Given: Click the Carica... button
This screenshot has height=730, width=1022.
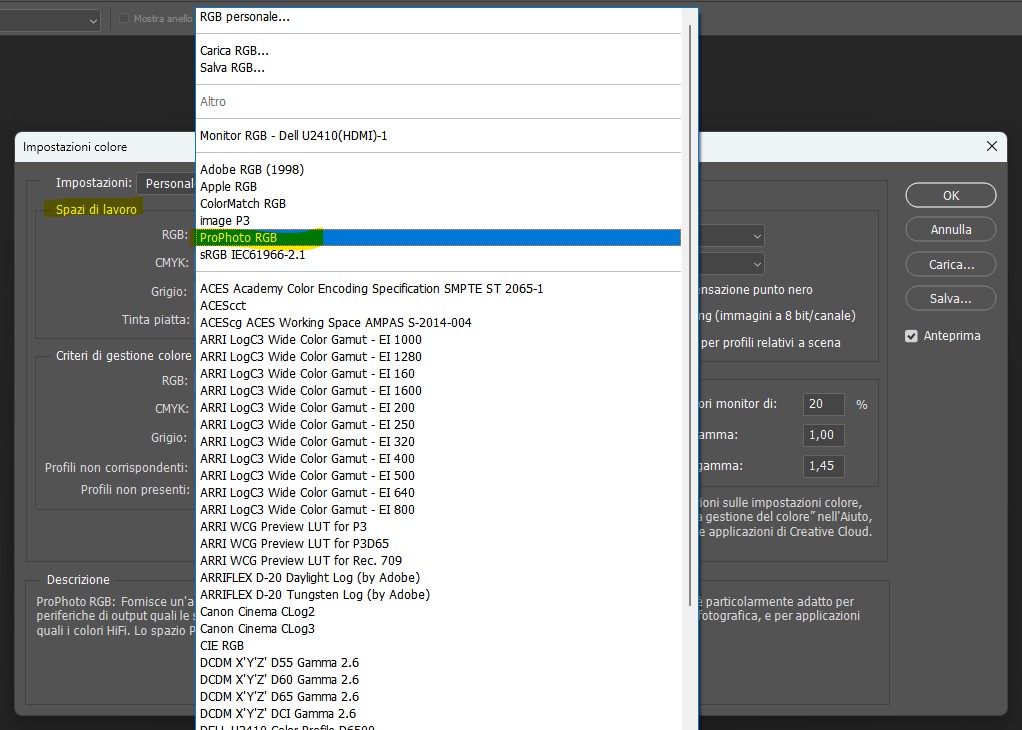Looking at the screenshot, I should pyautogui.click(x=950, y=264).
